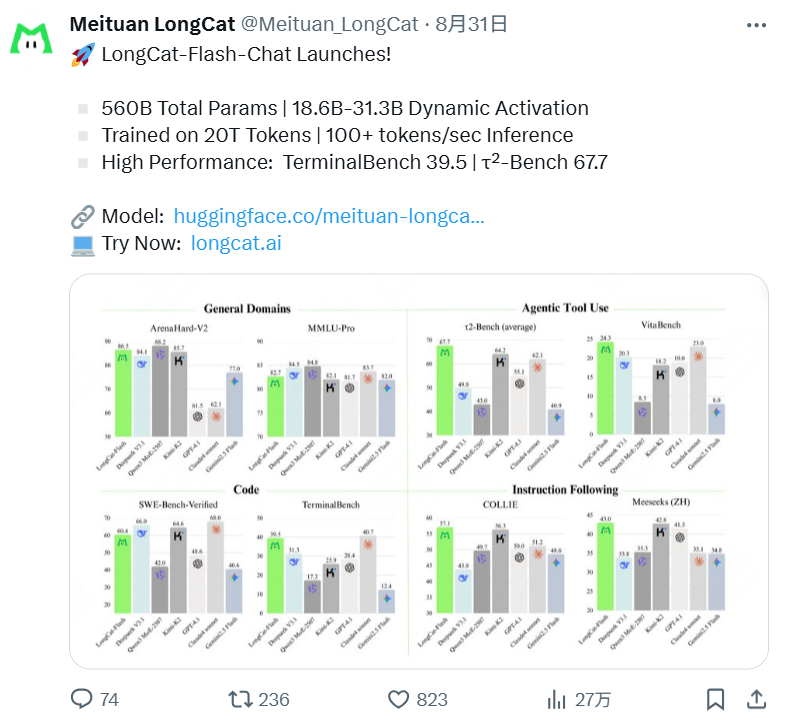Click the green LongCat-Flash bar in the τ2-Bench chart

(444, 390)
